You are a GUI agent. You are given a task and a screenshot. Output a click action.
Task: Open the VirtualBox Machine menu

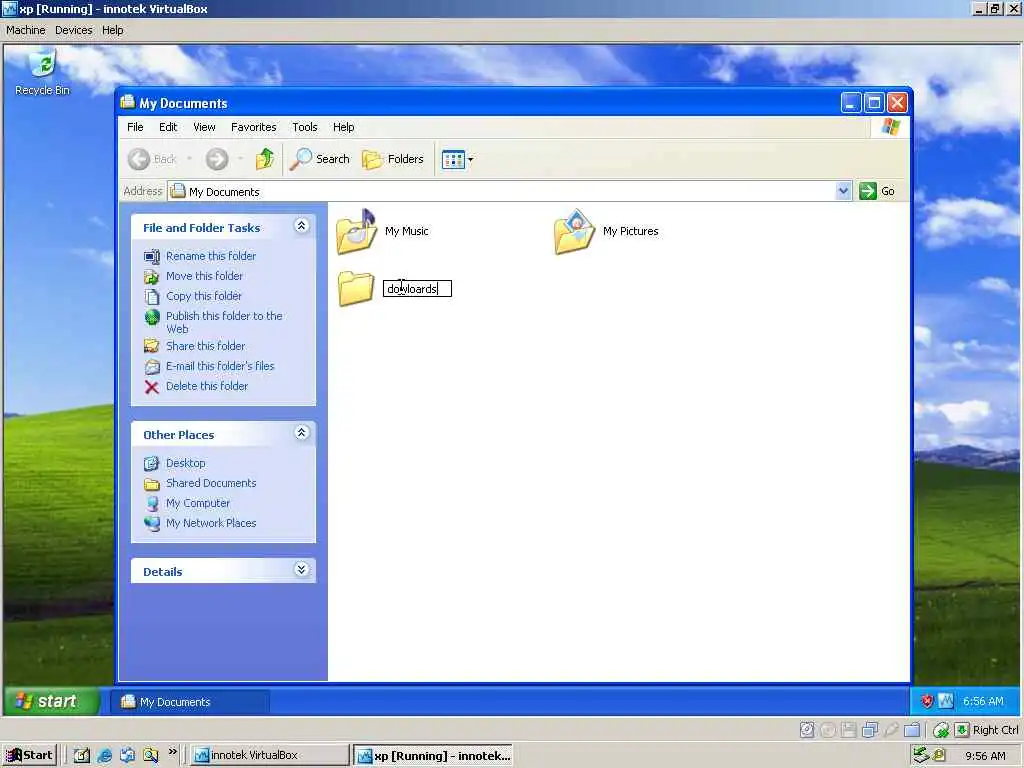tap(25, 30)
